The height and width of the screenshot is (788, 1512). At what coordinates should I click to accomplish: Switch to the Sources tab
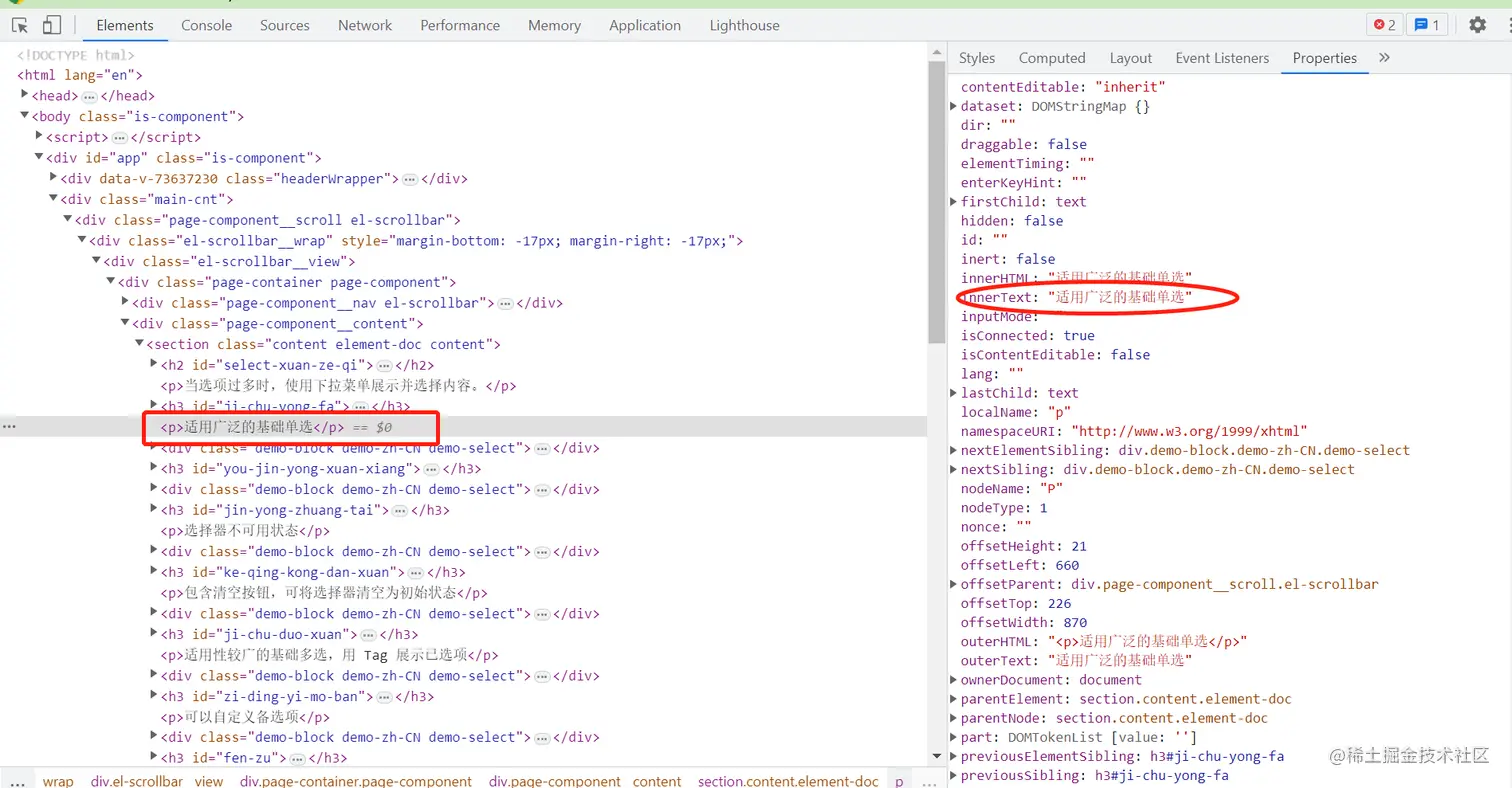285,25
